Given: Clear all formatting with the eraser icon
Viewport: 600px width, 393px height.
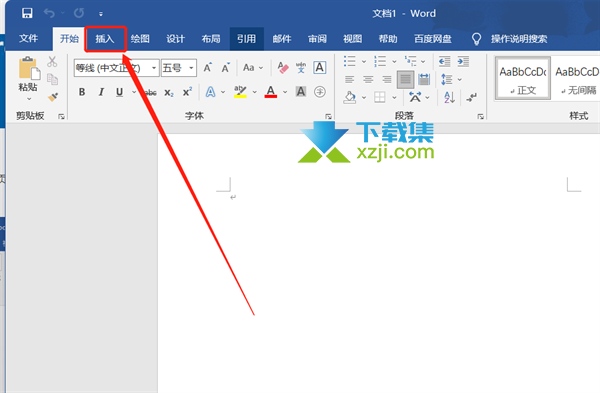Looking at the screenshot, I should pyautogui.click(x=283, y=68).
